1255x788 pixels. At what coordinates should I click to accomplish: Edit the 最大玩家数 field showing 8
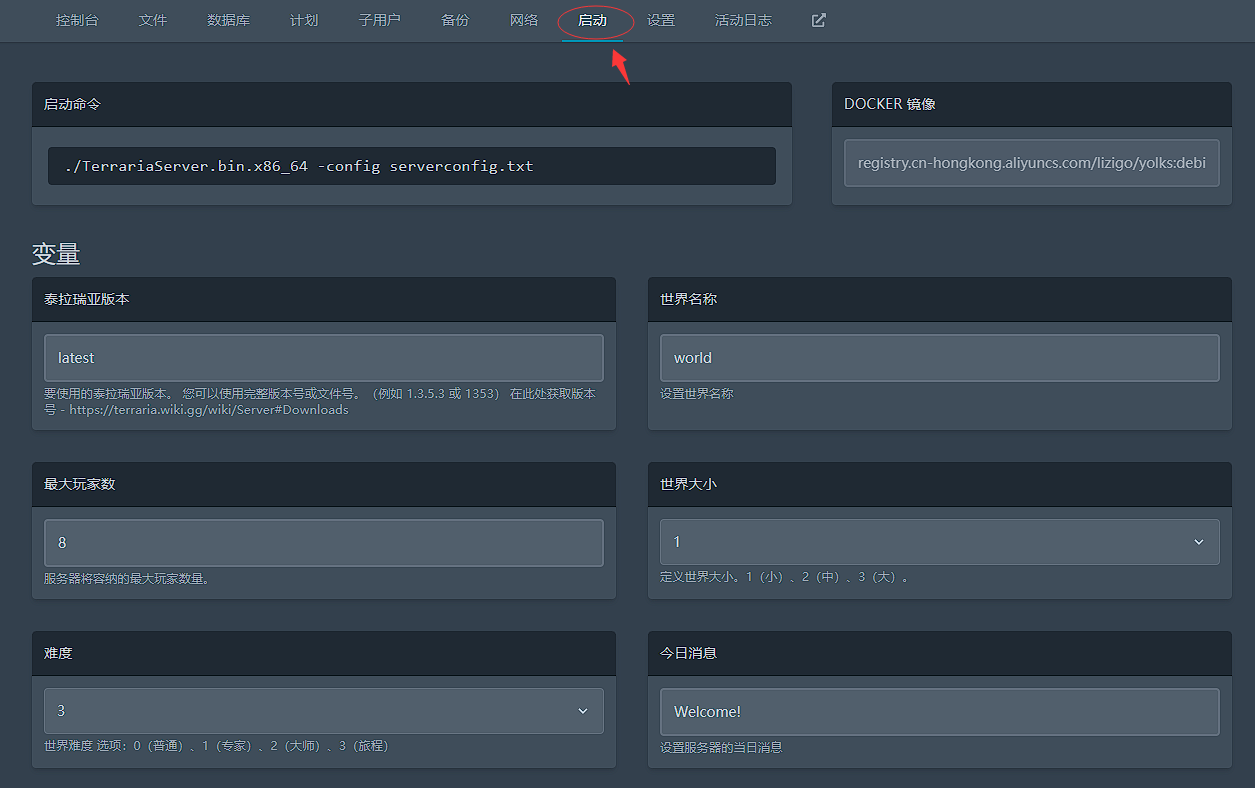pos(323,543)
